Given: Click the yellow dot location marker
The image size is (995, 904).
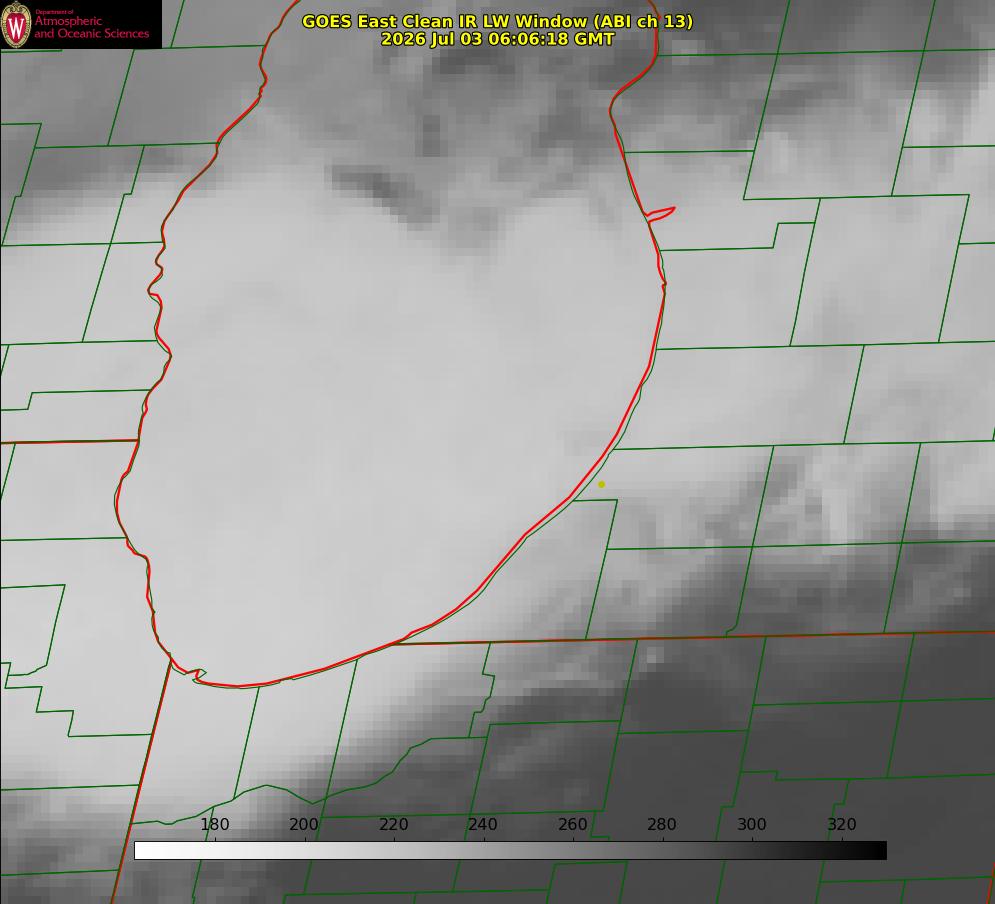Looking at the screenshot, I should click(601, 484).
